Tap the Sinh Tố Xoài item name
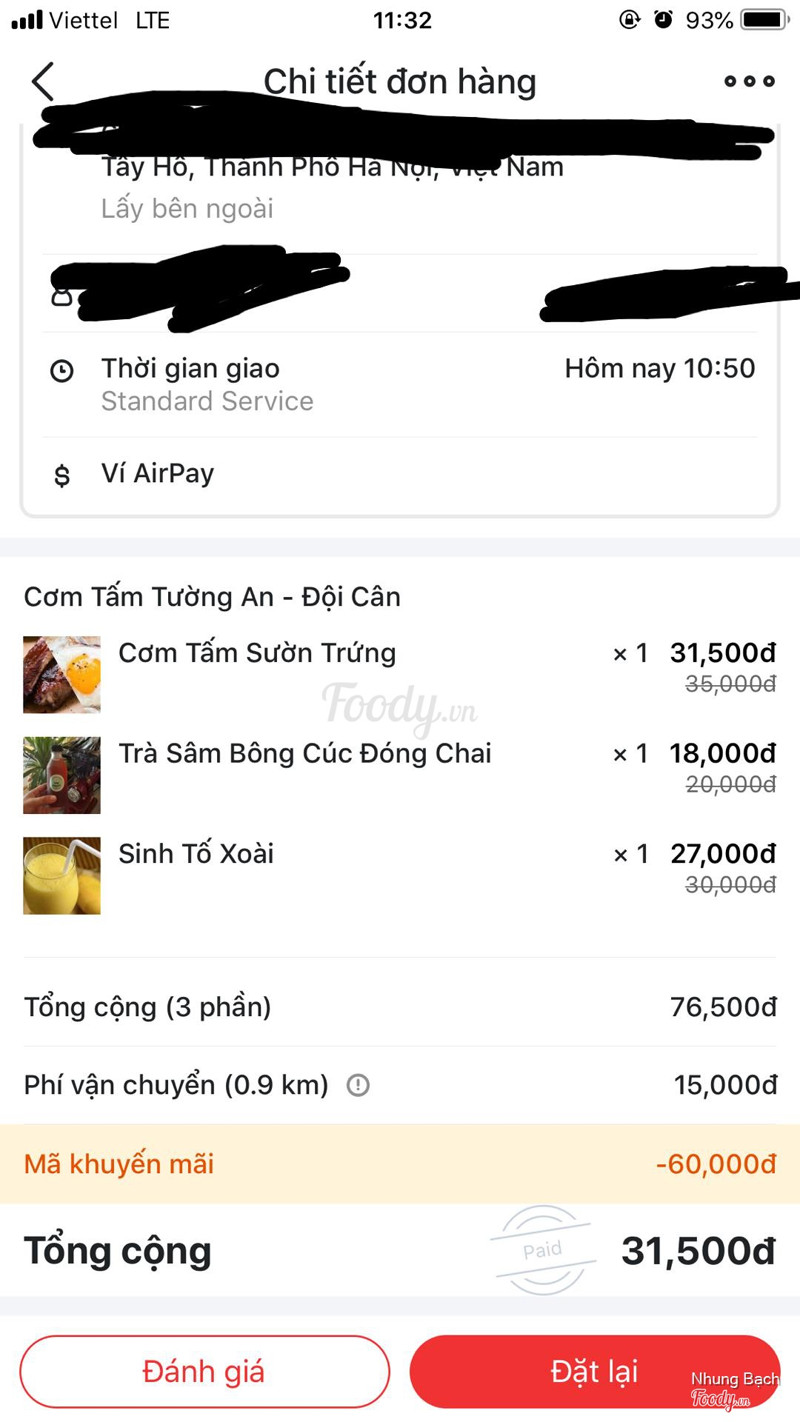Image resolution: width=800 pixels, height=1422 pixels. point(196,854)
